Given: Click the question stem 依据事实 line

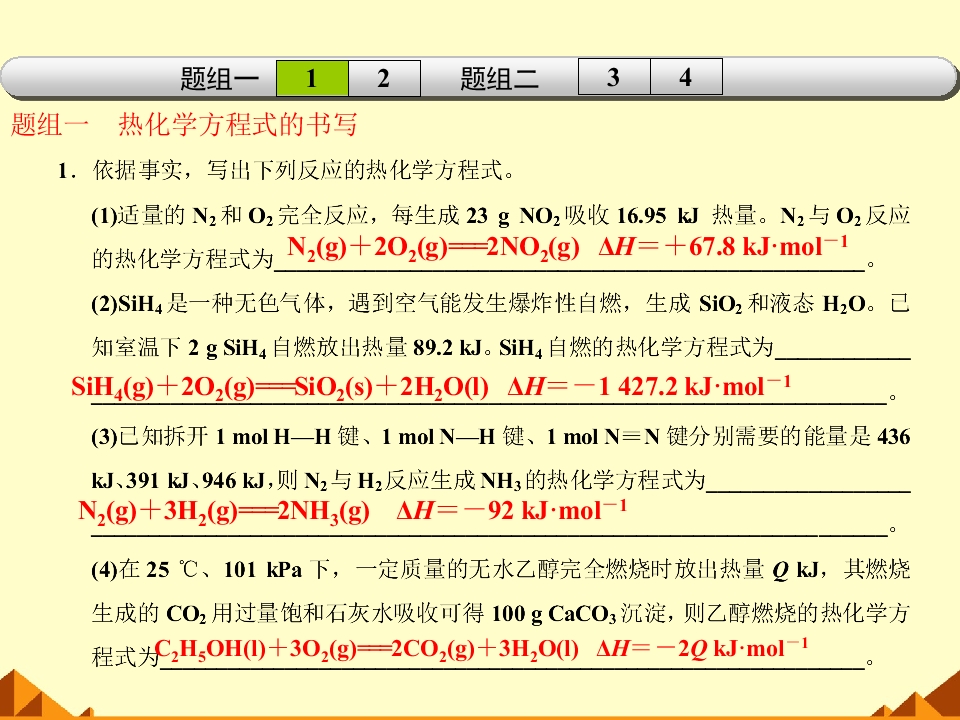Looking at the screenshot, I should [287, 170].
